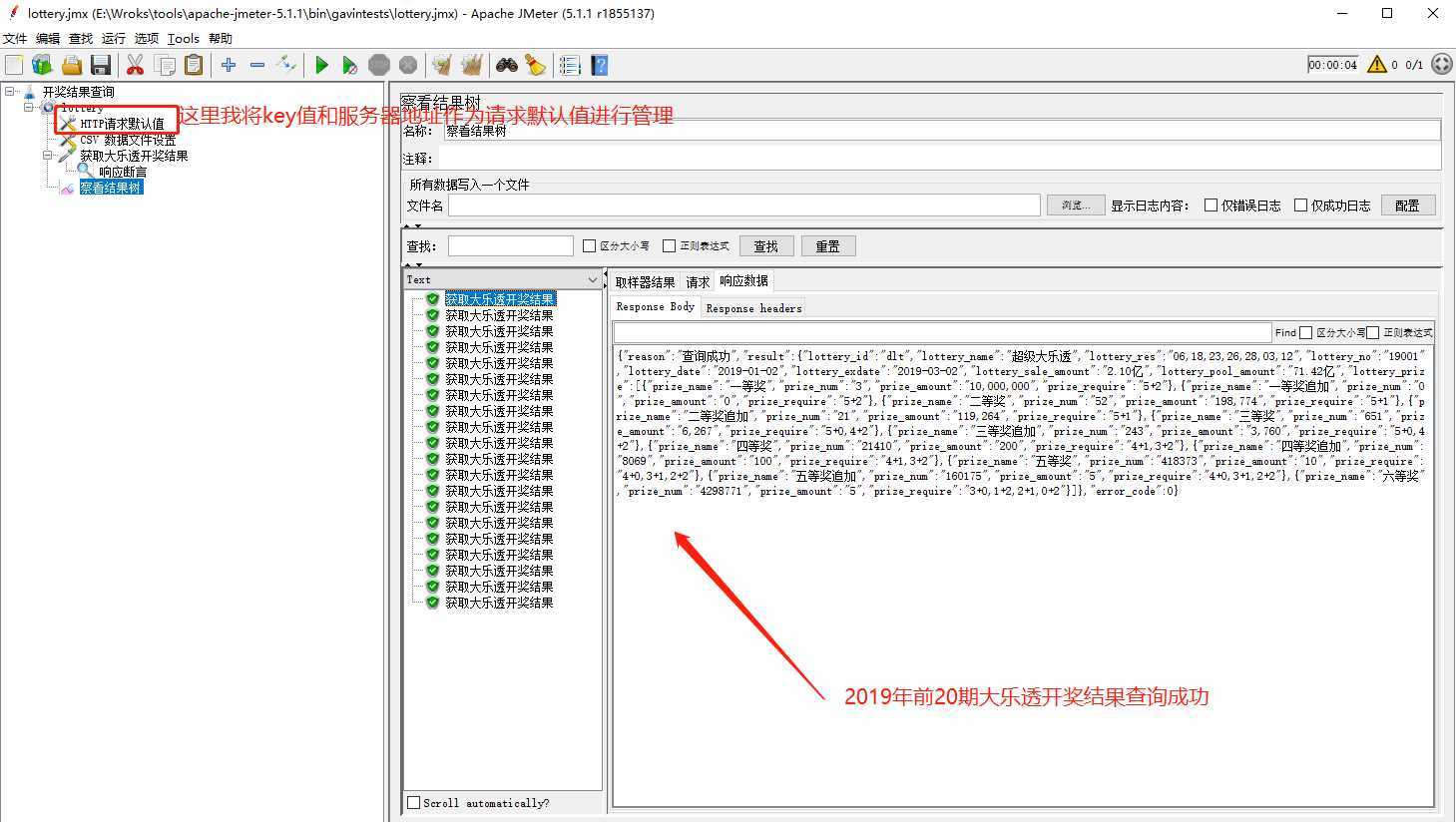
Task: Select 获取大乐透开奖结果 sampler in left tree
Action: 134,156
